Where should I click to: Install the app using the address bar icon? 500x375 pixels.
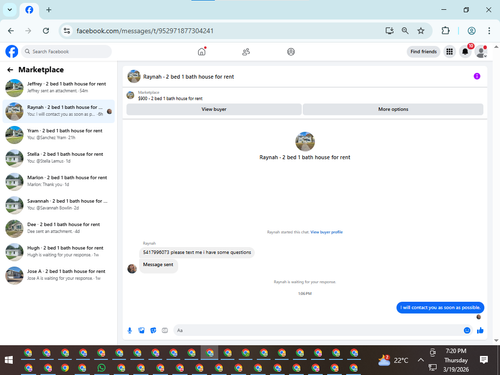click(x=389, y=31)
